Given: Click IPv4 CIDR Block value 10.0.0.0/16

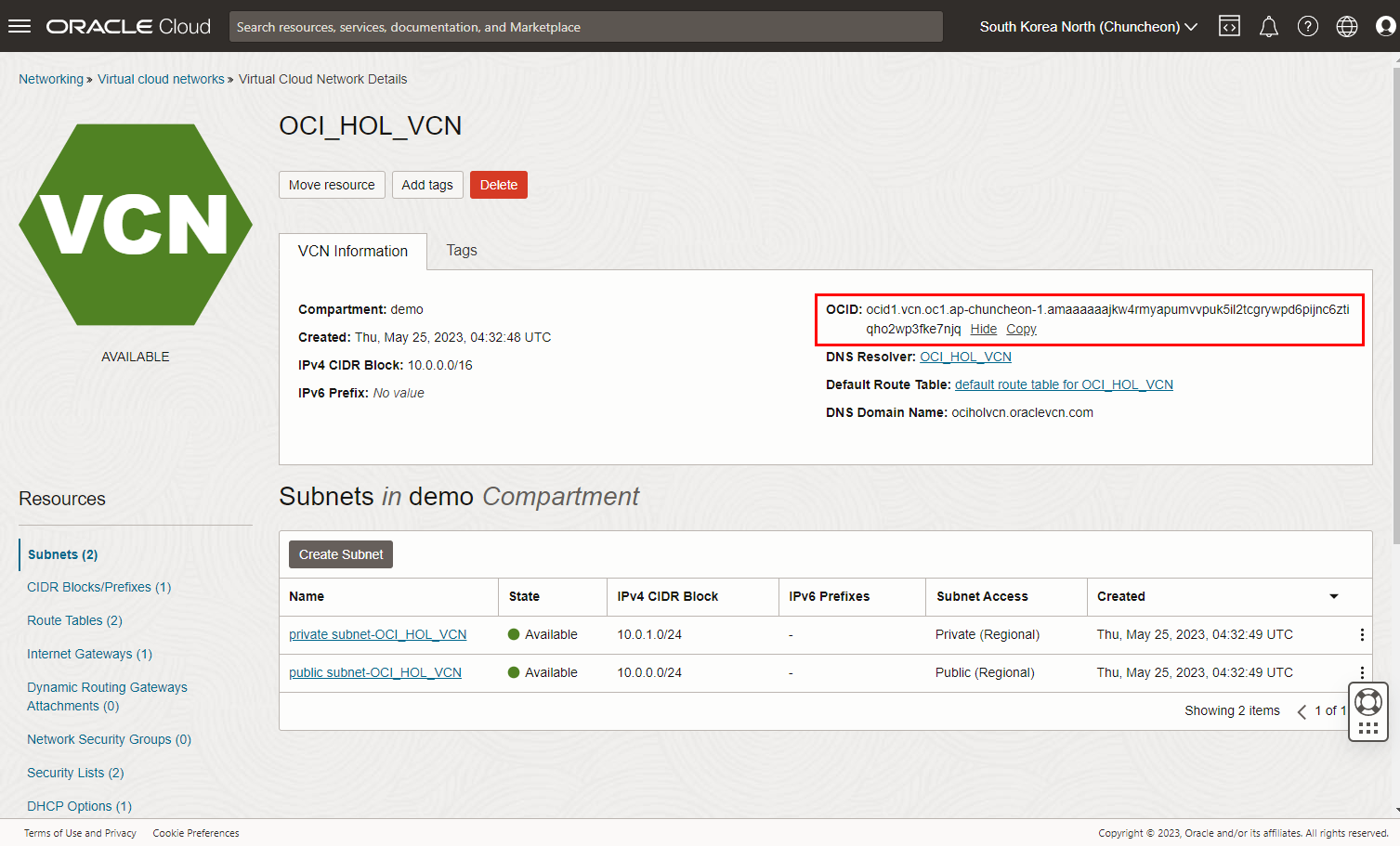Looking at the screenshot, I should 440,365.
